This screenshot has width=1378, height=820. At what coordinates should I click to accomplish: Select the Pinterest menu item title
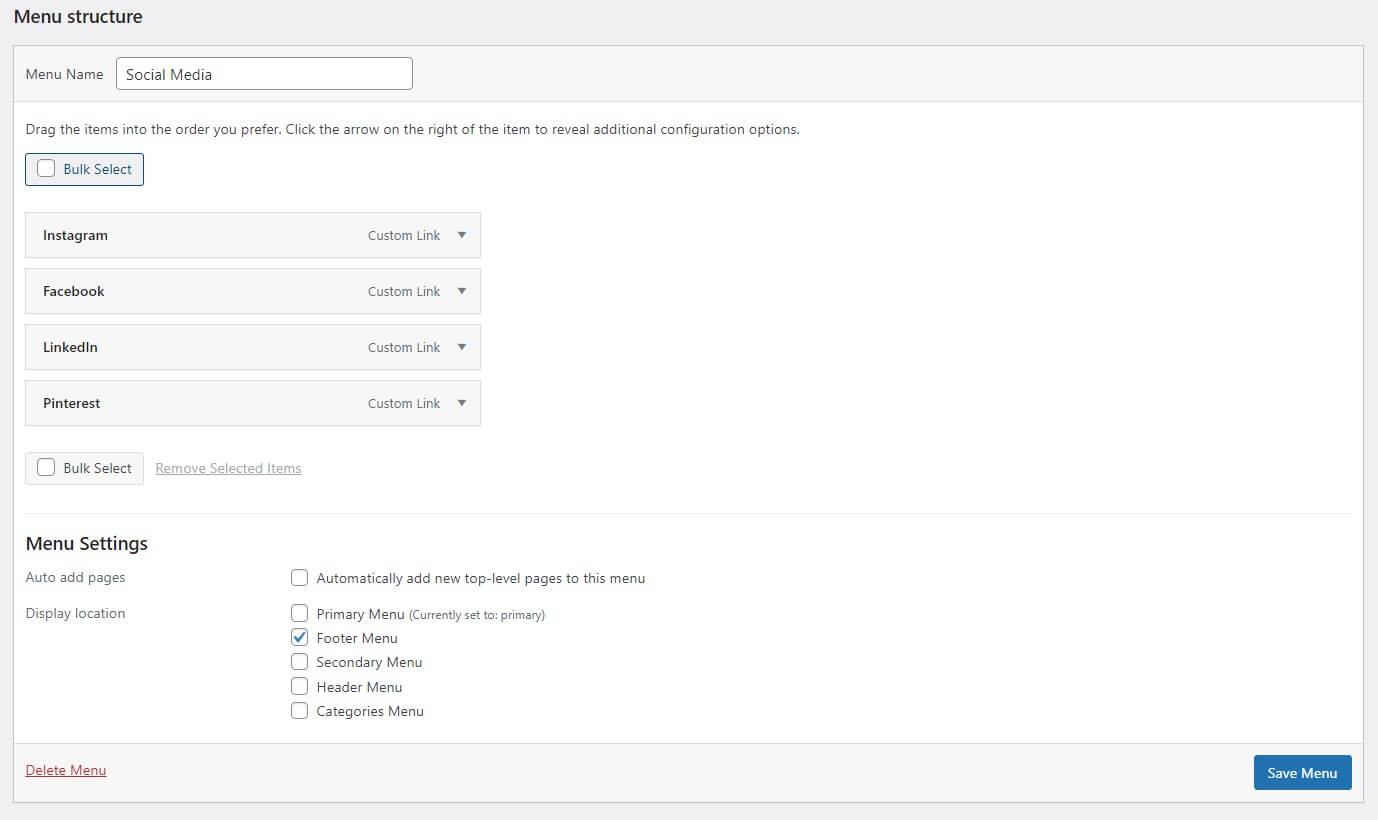click(72, 403)
